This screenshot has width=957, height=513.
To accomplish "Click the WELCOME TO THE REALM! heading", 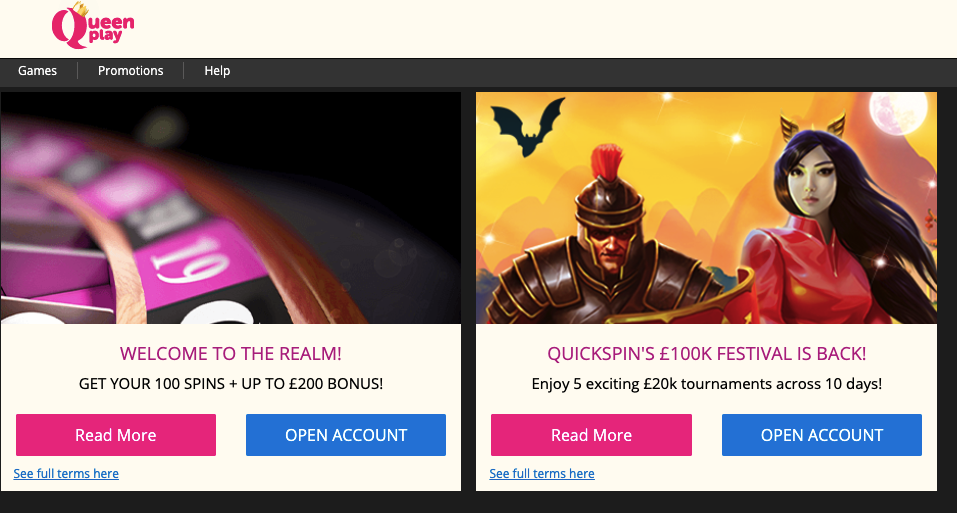I will point(231,354).
